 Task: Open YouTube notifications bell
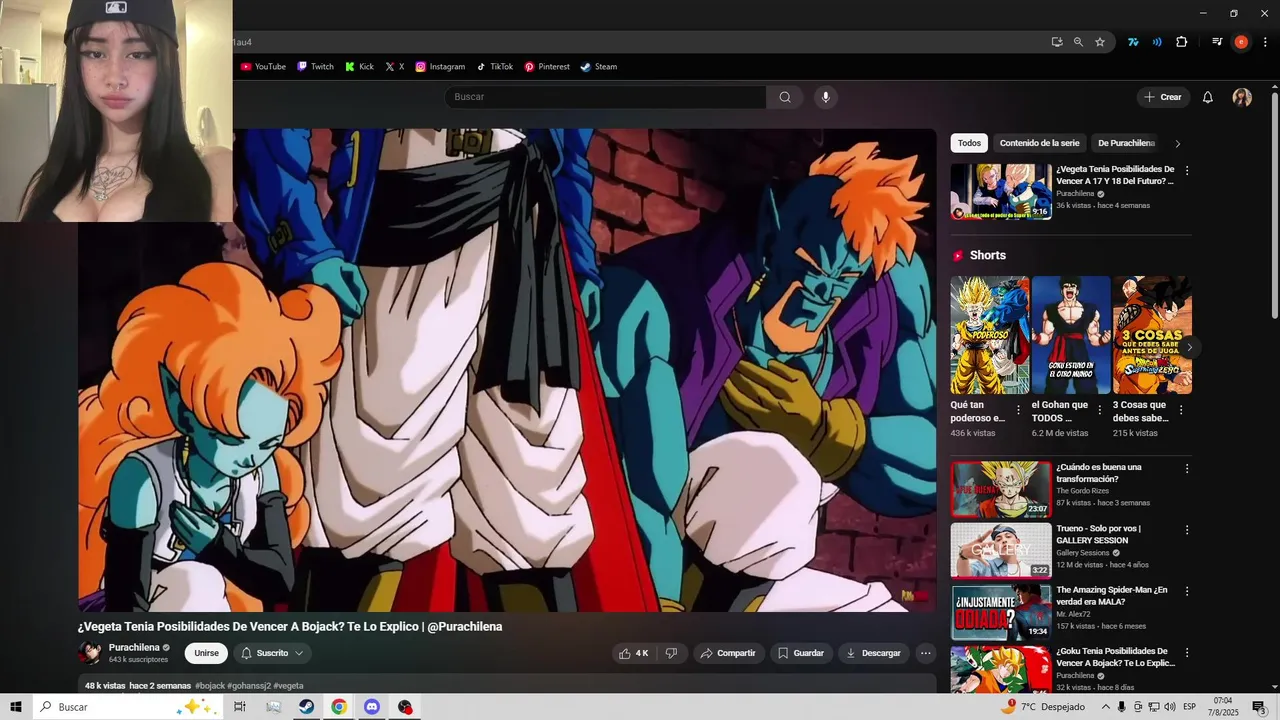[1208, 97]
